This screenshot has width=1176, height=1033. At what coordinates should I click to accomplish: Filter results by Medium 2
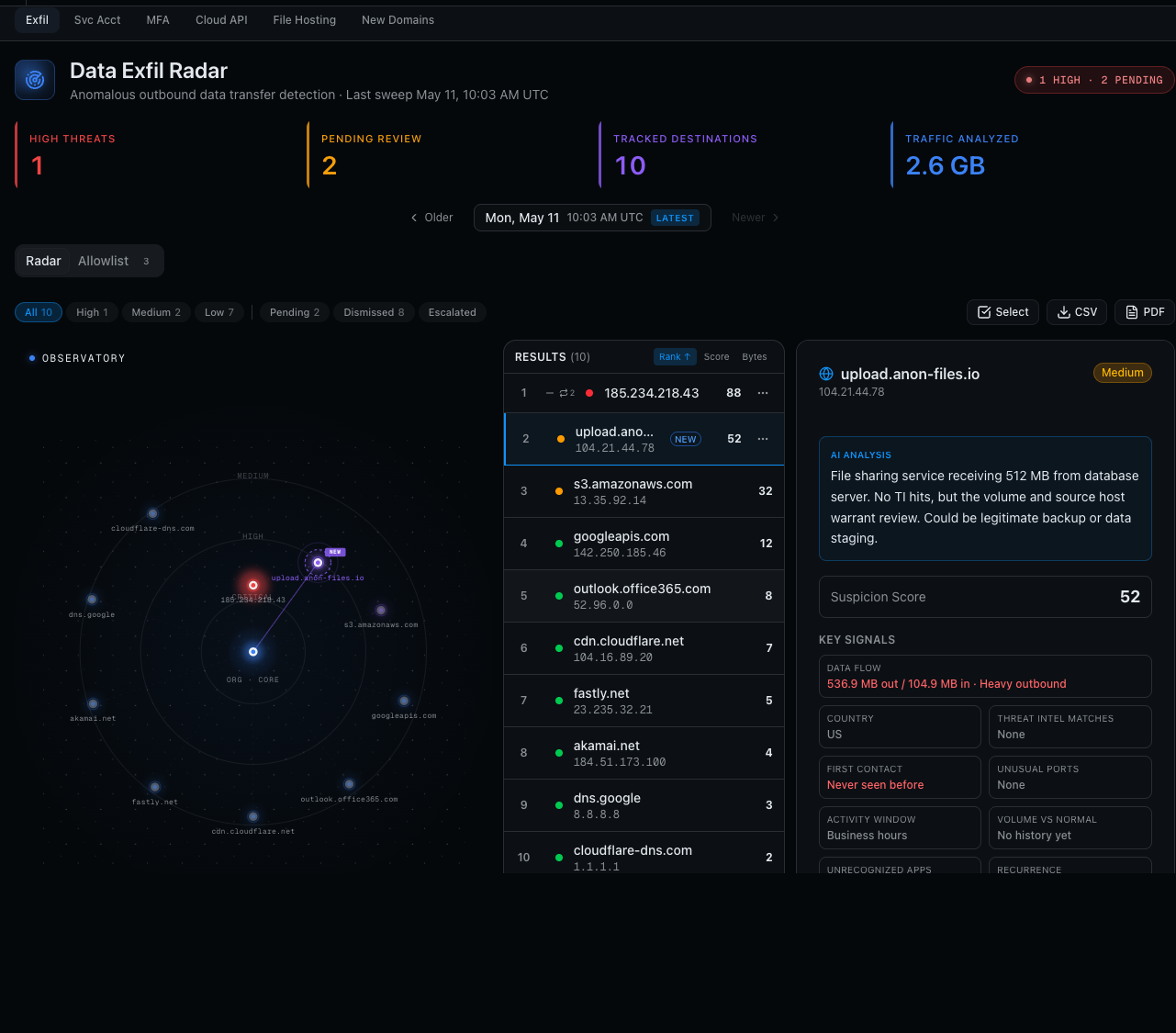click(x=156, y=312)
